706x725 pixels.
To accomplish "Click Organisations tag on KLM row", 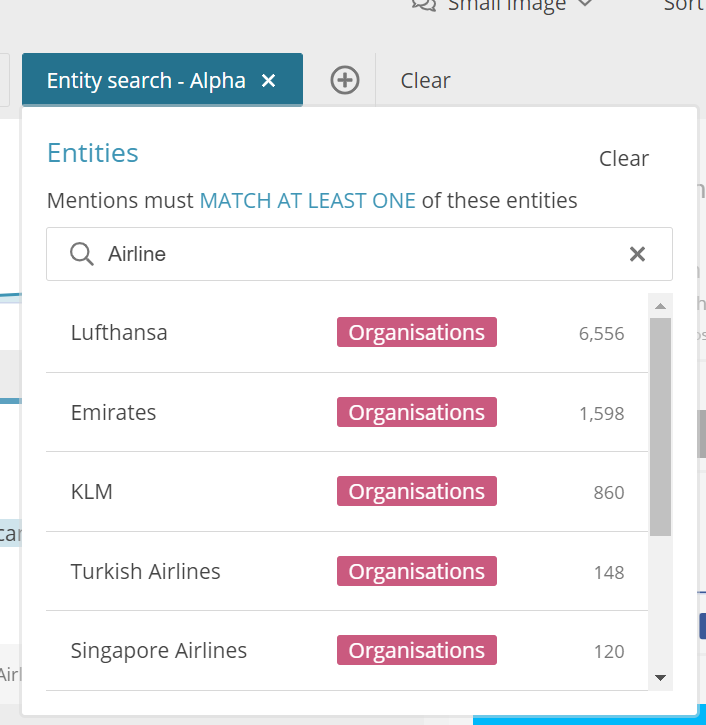I will [417, 491].
